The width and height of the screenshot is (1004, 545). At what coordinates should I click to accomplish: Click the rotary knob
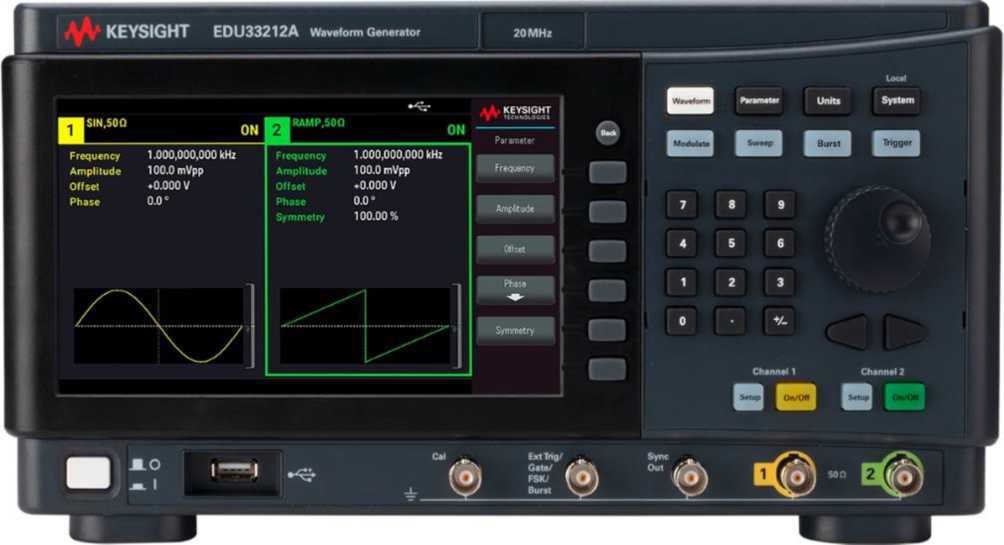coord(879,239)
